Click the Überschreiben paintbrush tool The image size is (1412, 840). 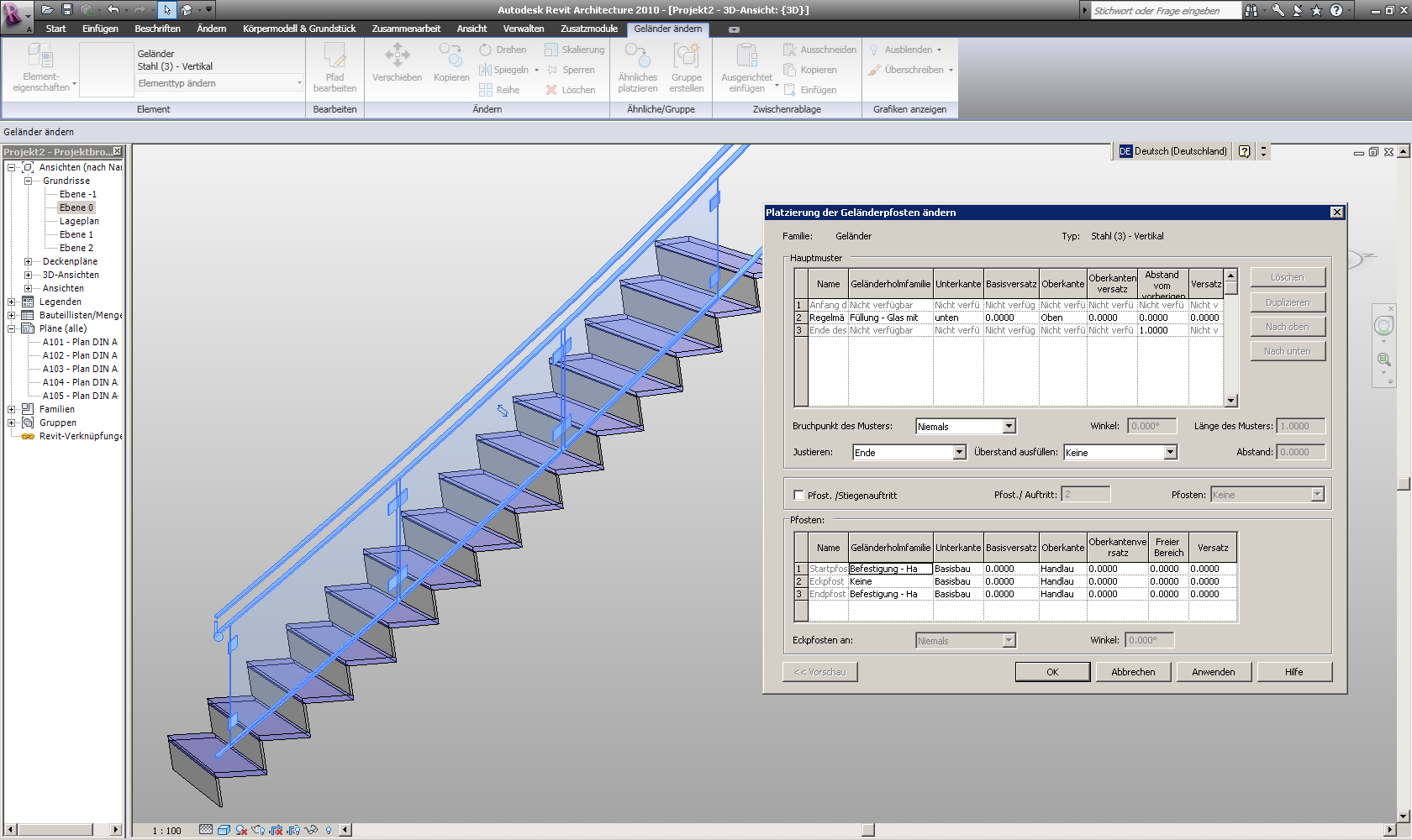coord(911,70)
